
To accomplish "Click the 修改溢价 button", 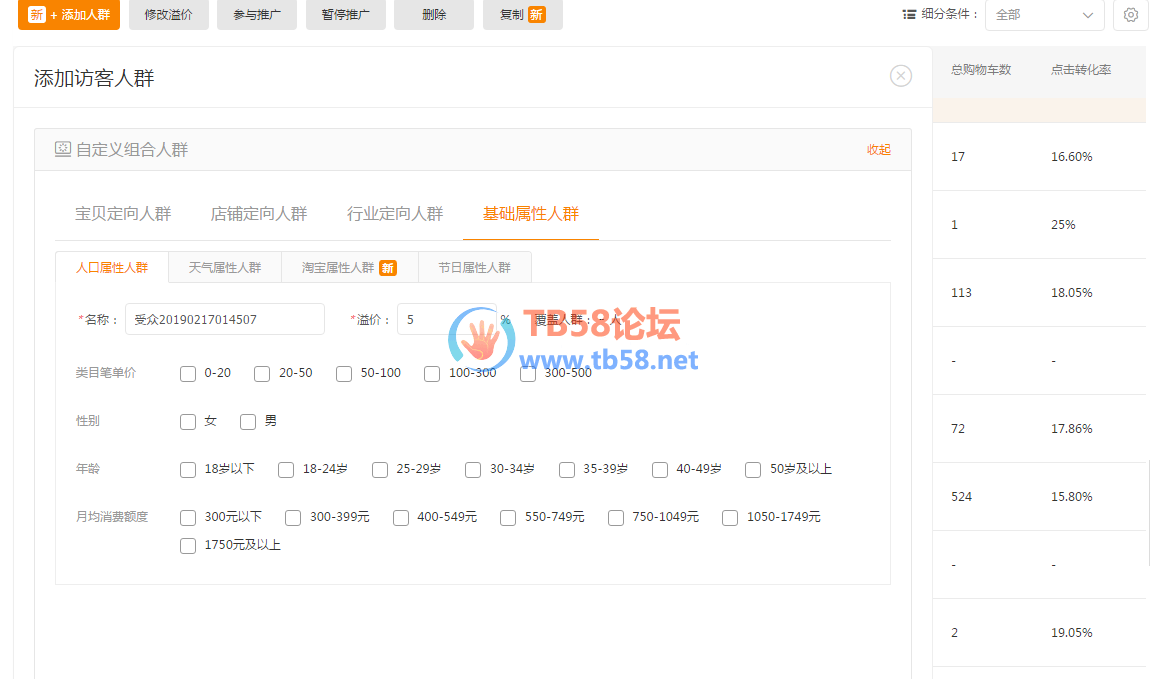I will [x=169, y=15].
